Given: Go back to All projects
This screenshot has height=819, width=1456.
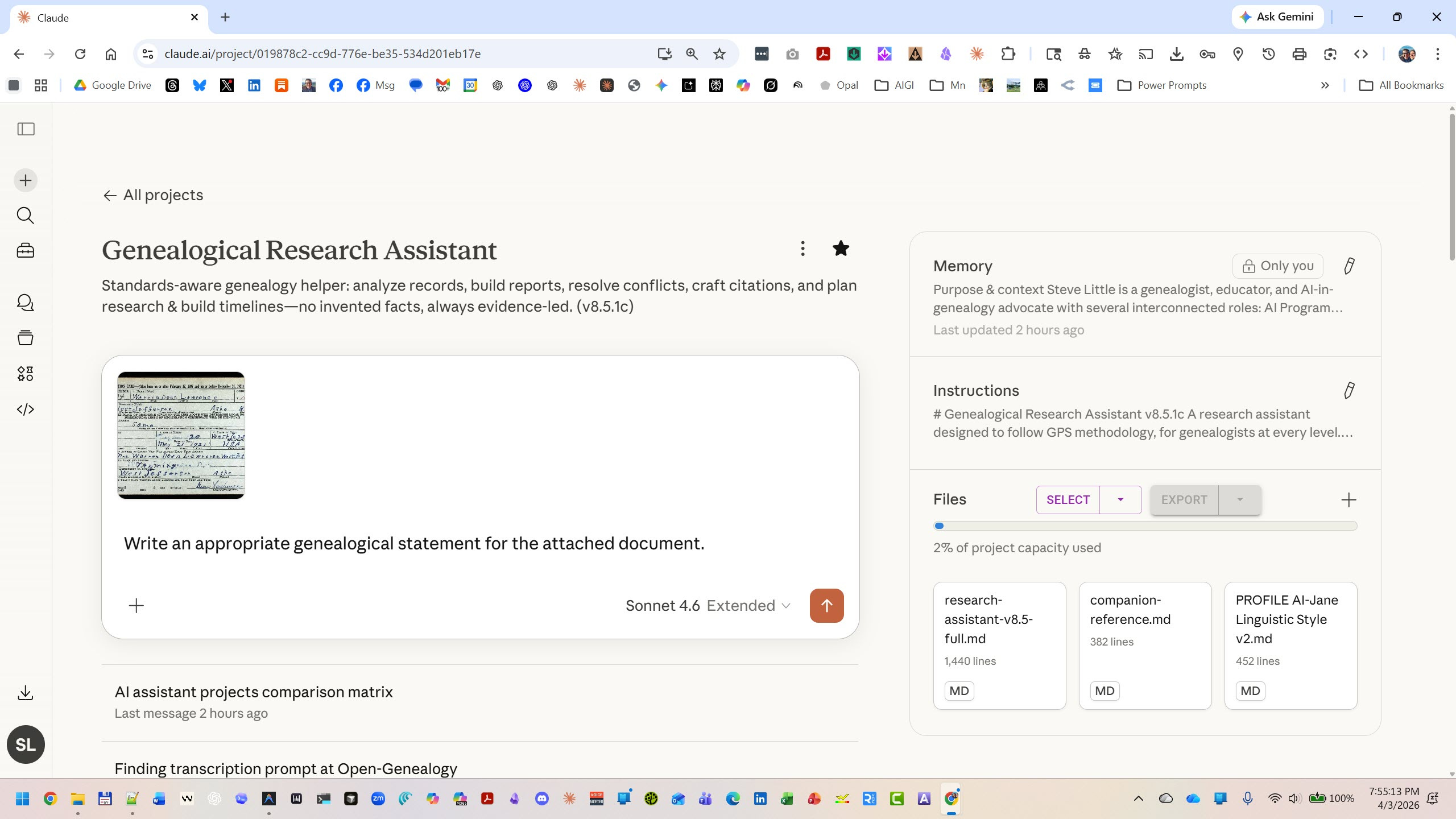Looking at the screenshot, I should 153,195.
